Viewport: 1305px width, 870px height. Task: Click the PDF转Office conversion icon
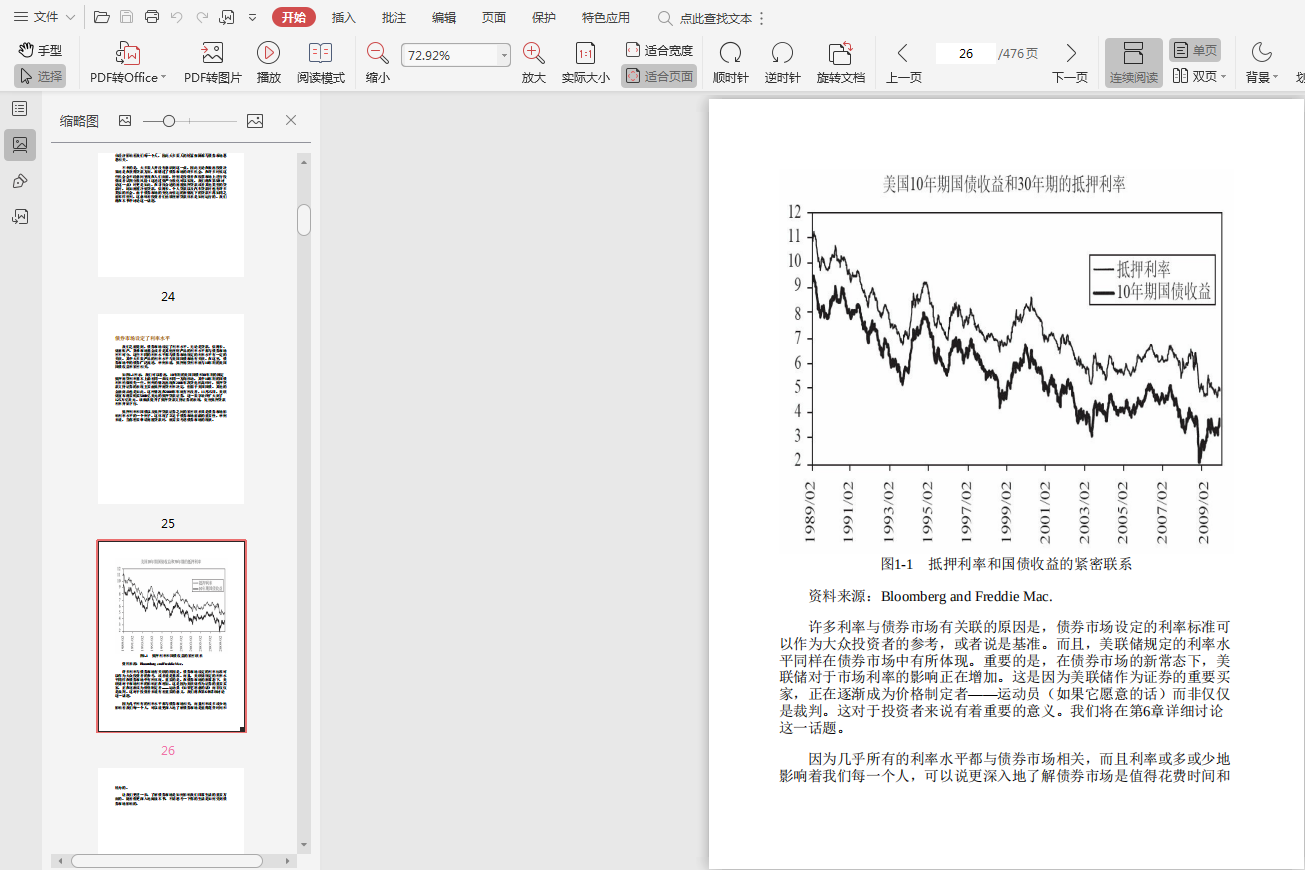(127, 54)
